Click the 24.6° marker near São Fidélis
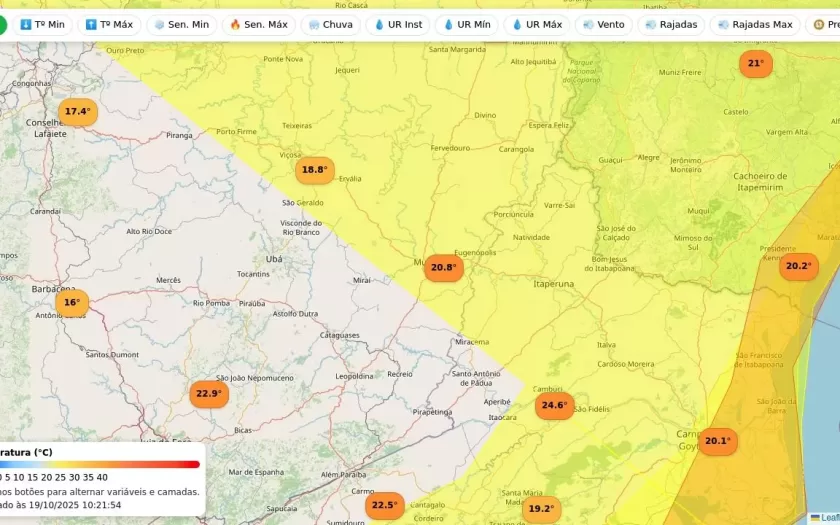This screenshot has width=840, height=525. pyautogui.click(x=553, y=406)
